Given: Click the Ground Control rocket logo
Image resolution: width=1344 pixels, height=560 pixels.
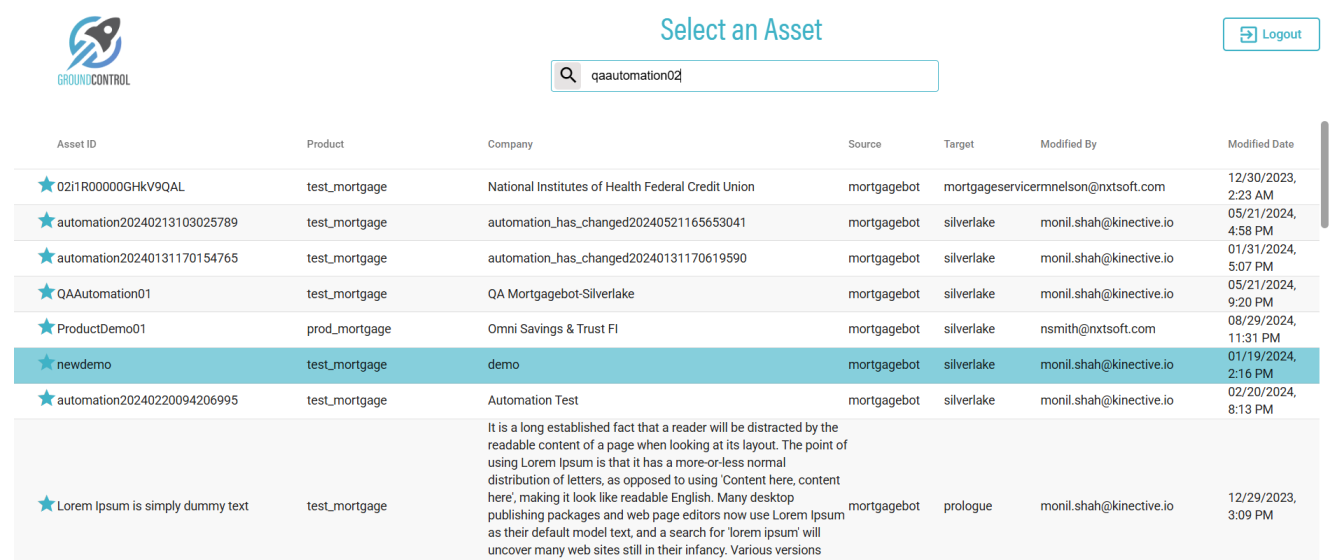Looking at the screenshot, I should (94, 50).
